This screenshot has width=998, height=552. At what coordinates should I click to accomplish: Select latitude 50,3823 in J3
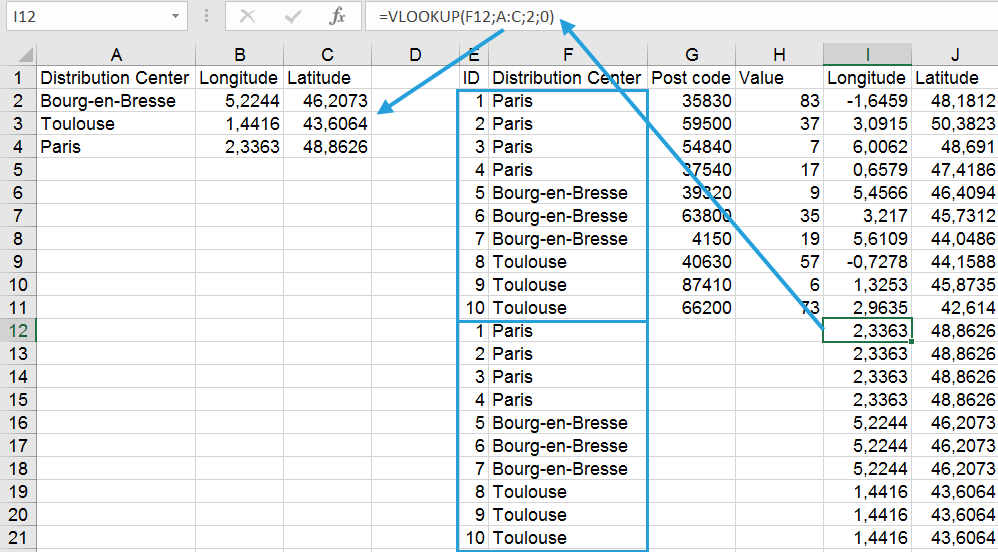click(x=955, y=124)
